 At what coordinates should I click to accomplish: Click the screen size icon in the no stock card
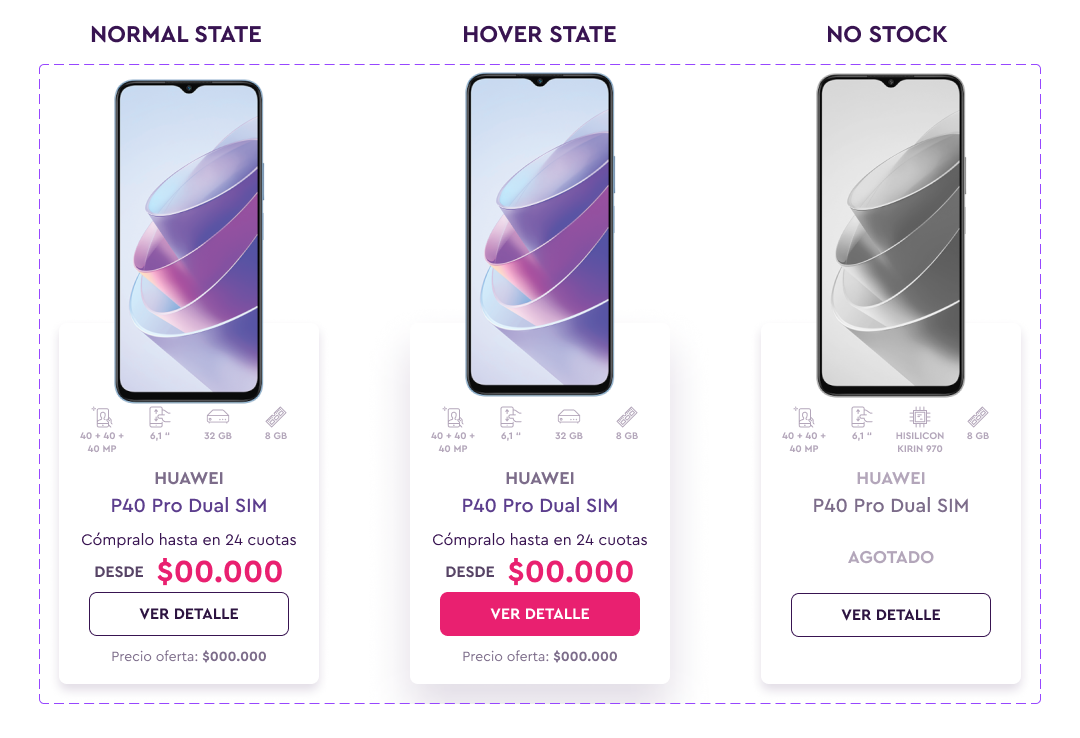click(x=862, y=417)
